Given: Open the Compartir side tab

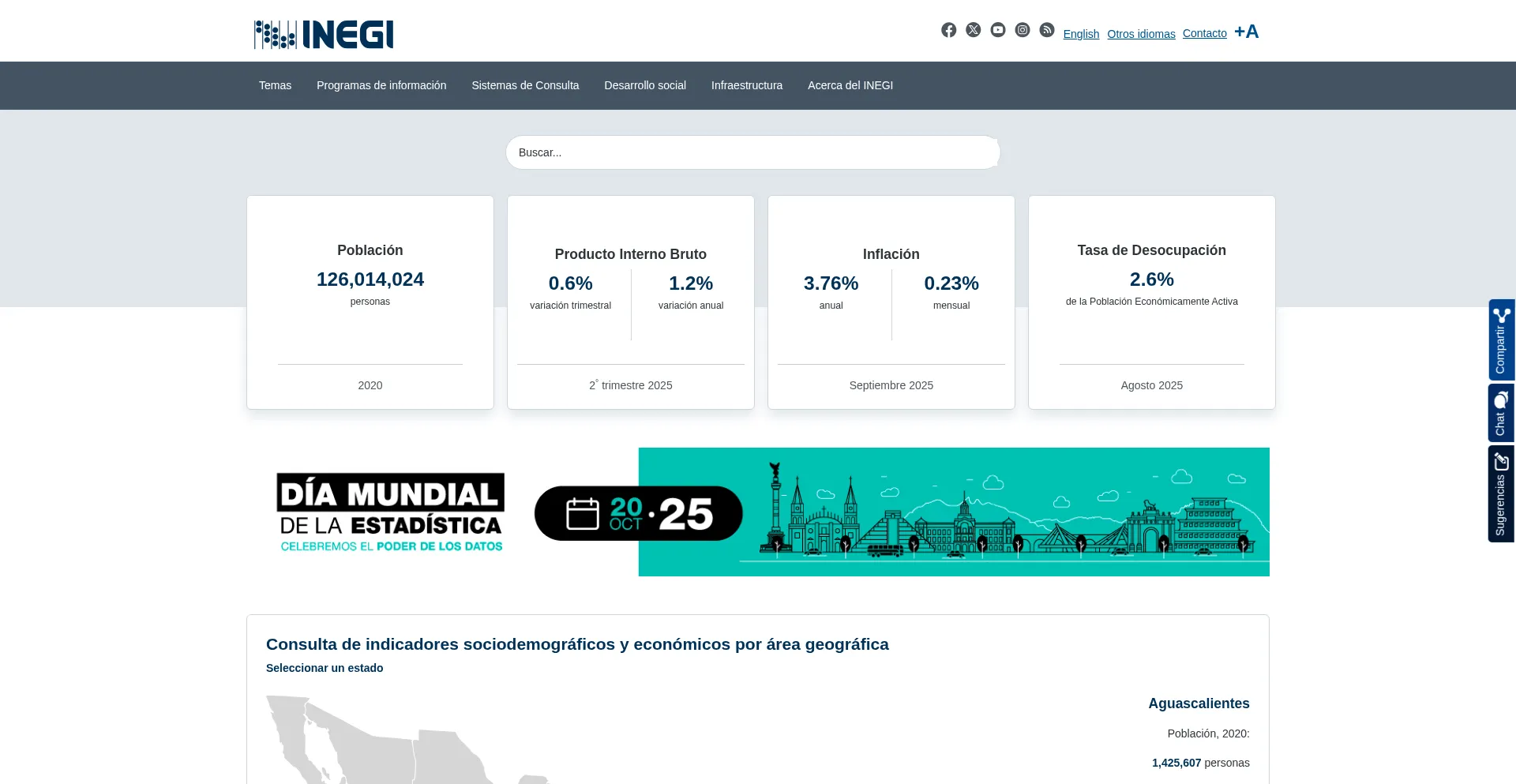Looking at the screenshot, I should coord(1501,340).
